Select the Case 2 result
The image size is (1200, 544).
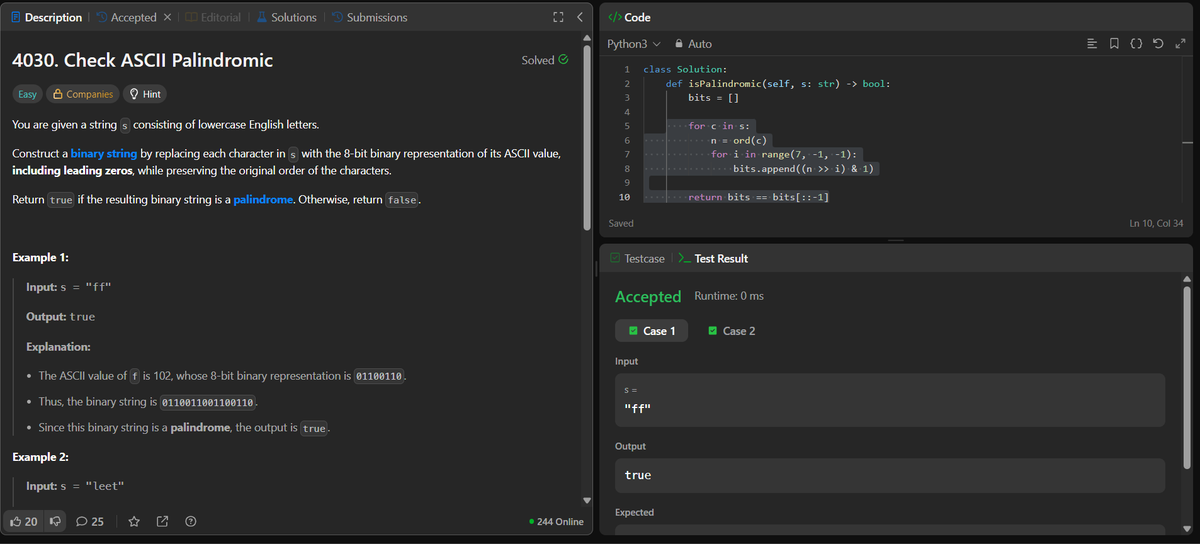(731, 331)
